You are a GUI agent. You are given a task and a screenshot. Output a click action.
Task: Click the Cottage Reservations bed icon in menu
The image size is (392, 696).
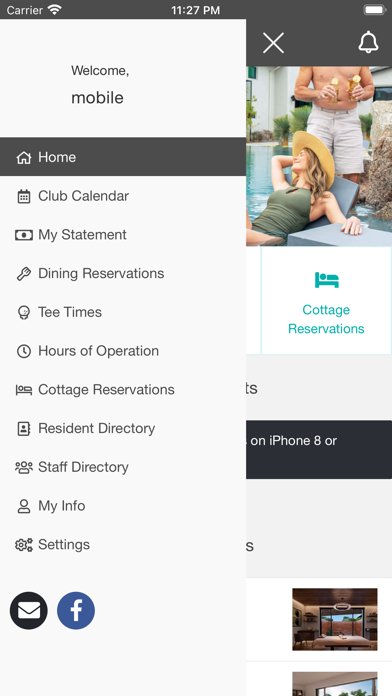(x=24, y=390)
